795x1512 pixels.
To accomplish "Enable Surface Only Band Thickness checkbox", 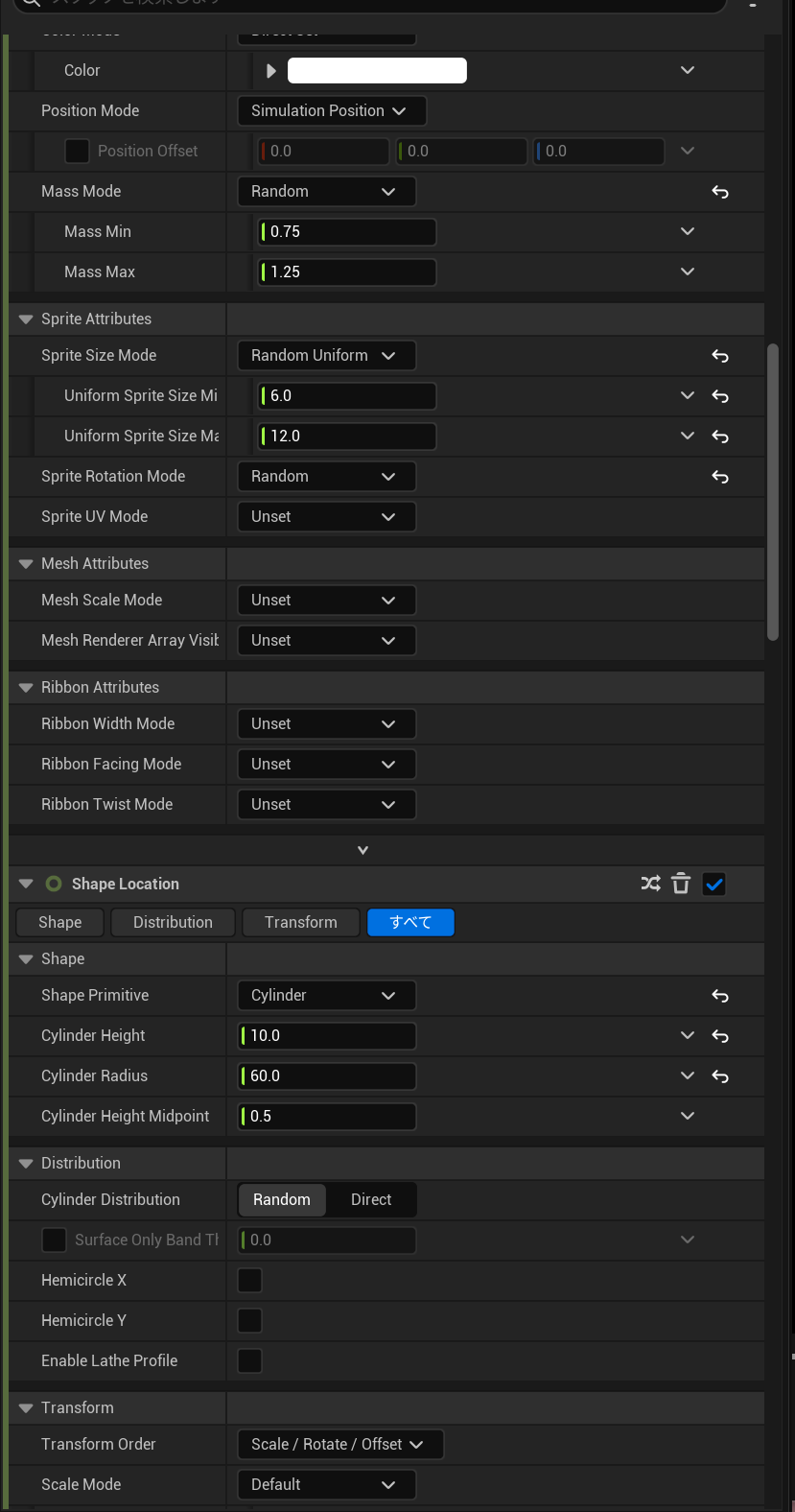I will tap(54, 1240).
